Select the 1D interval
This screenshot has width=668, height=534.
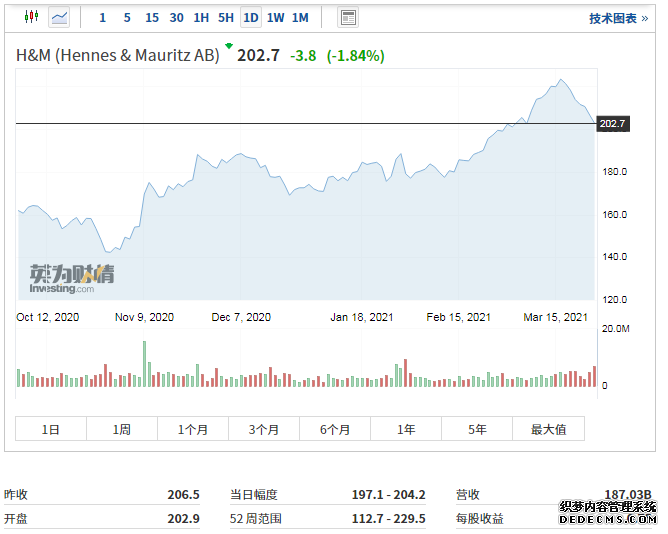click(x=251, y=17)
